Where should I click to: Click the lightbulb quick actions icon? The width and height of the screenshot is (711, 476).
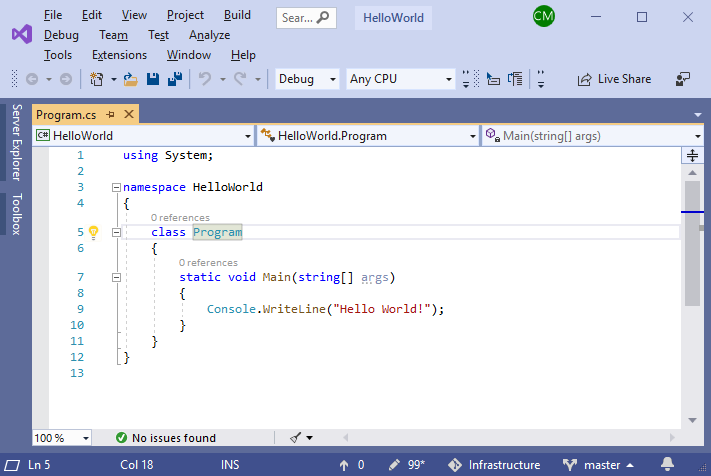pos(93,233)
